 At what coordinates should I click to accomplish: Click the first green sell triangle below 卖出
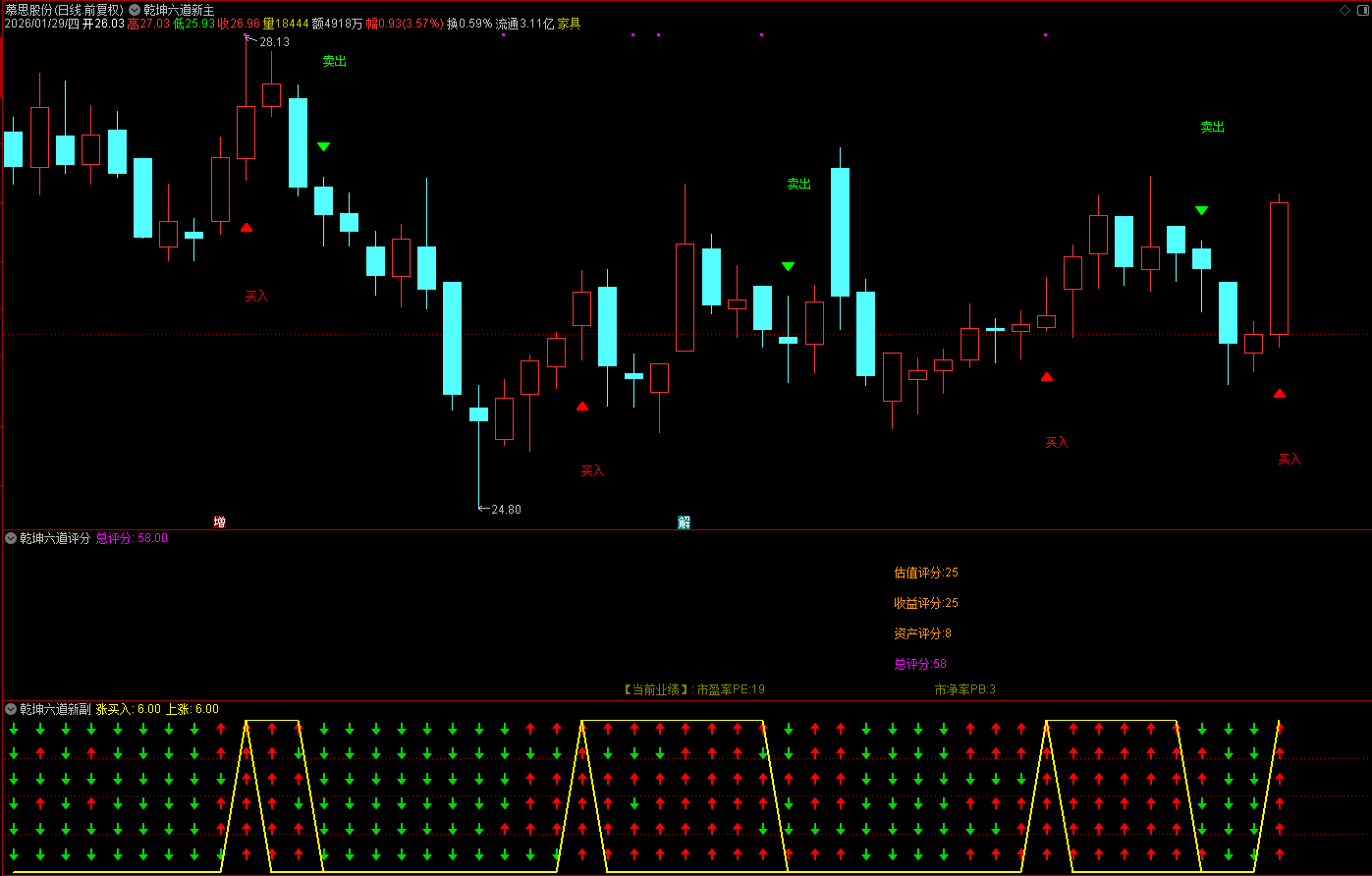click(323, 146)
